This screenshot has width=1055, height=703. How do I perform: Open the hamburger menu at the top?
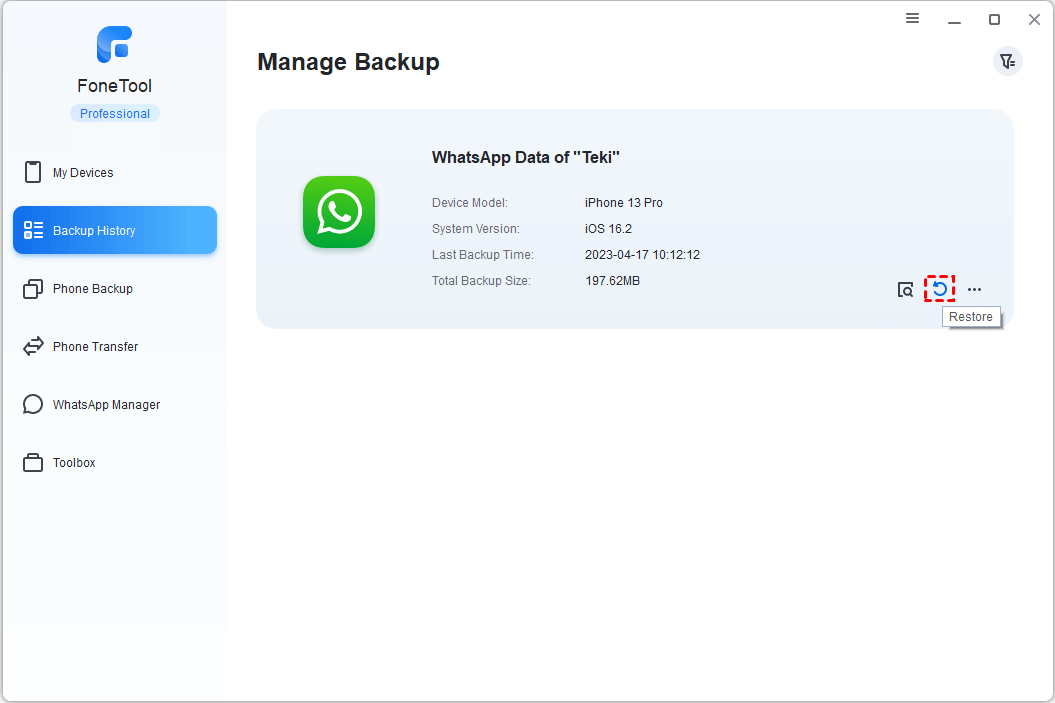coord(912,18)
